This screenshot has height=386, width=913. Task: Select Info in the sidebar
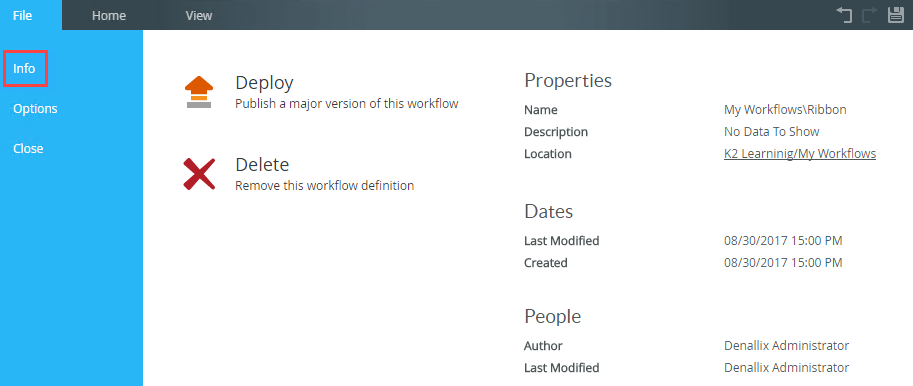(24, 69)
